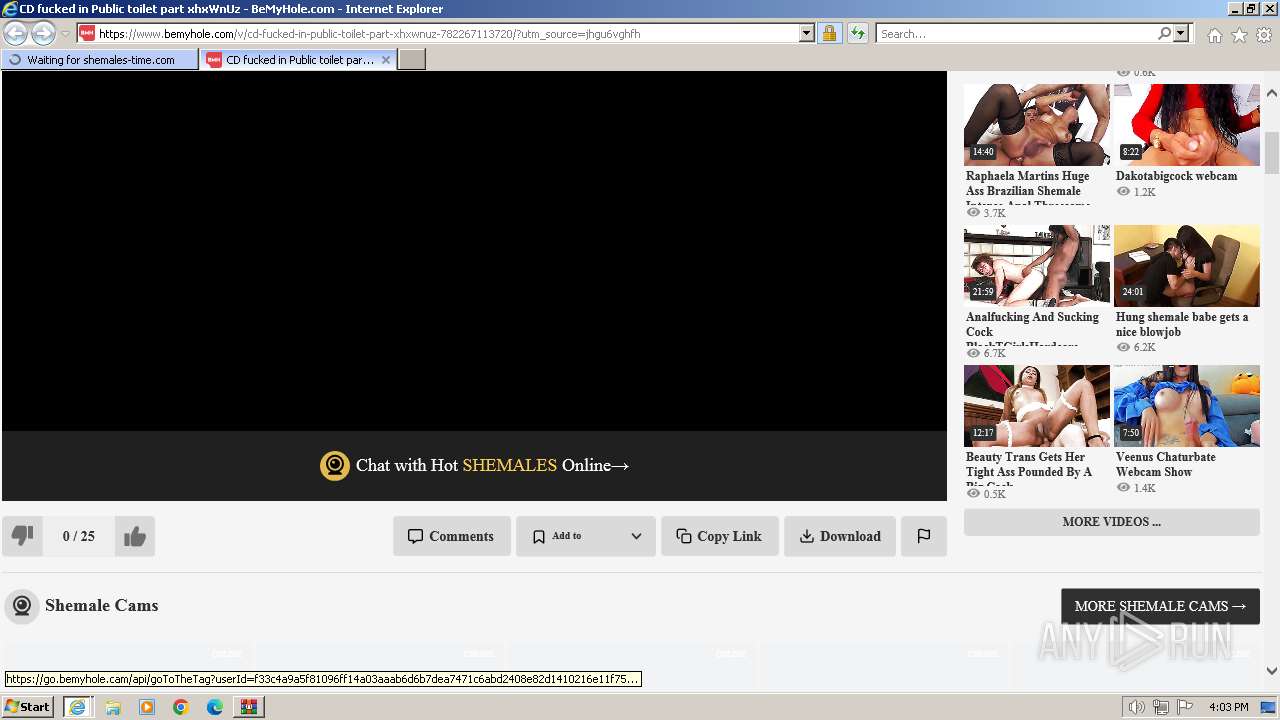Click the black video player area
This screenshot has width=1280, height=720.
coord(474,251)
